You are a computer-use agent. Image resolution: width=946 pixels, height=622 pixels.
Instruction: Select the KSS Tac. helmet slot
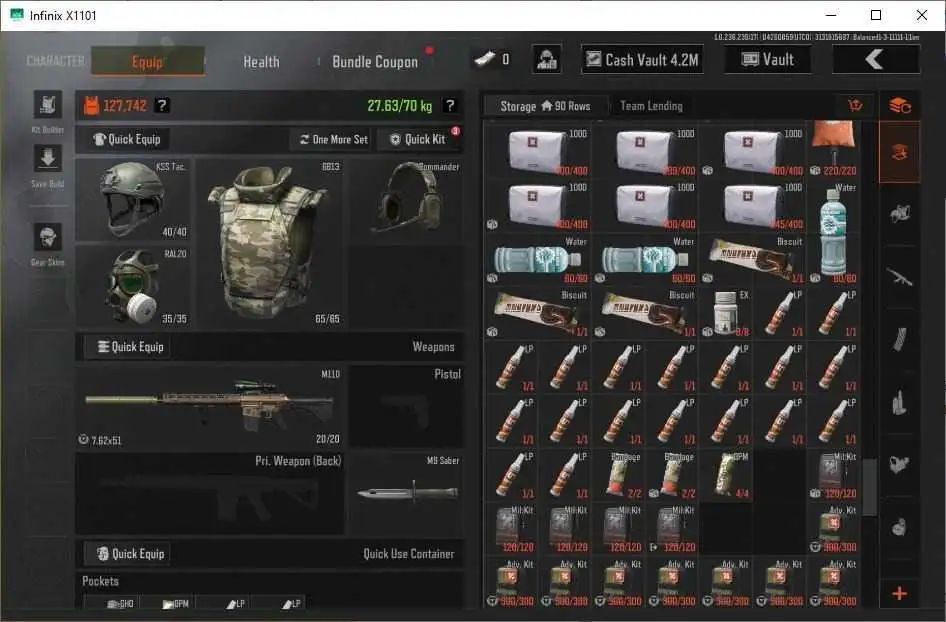click(133, 200)
